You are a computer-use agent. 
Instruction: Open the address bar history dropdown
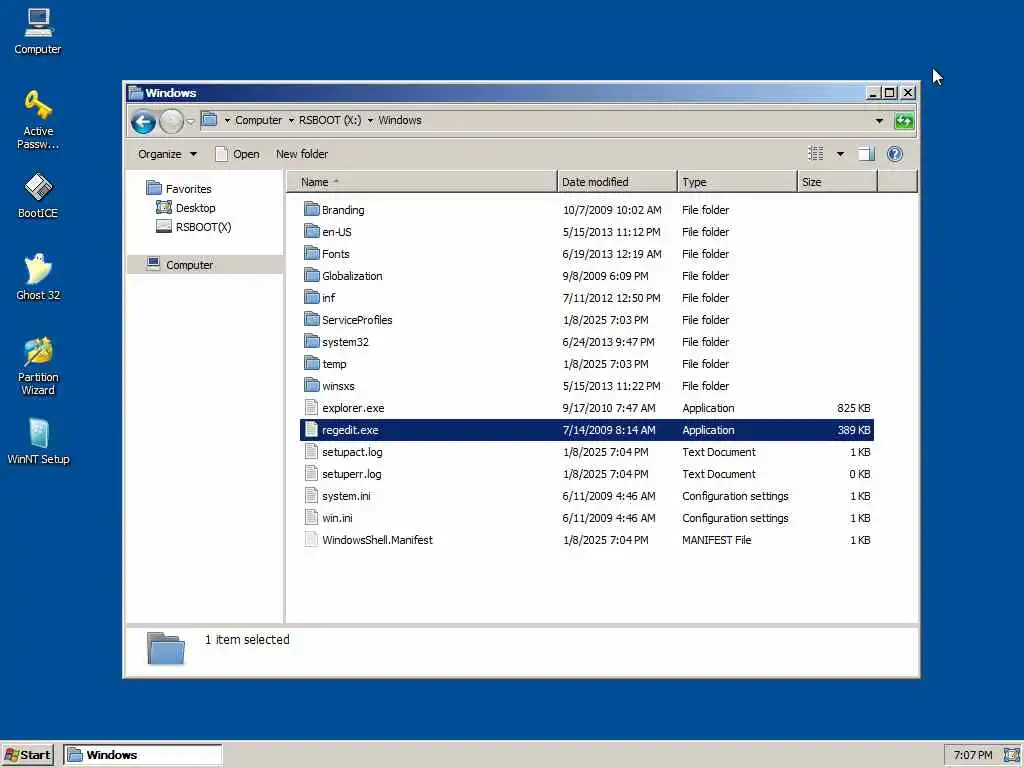tap(879, 121)
